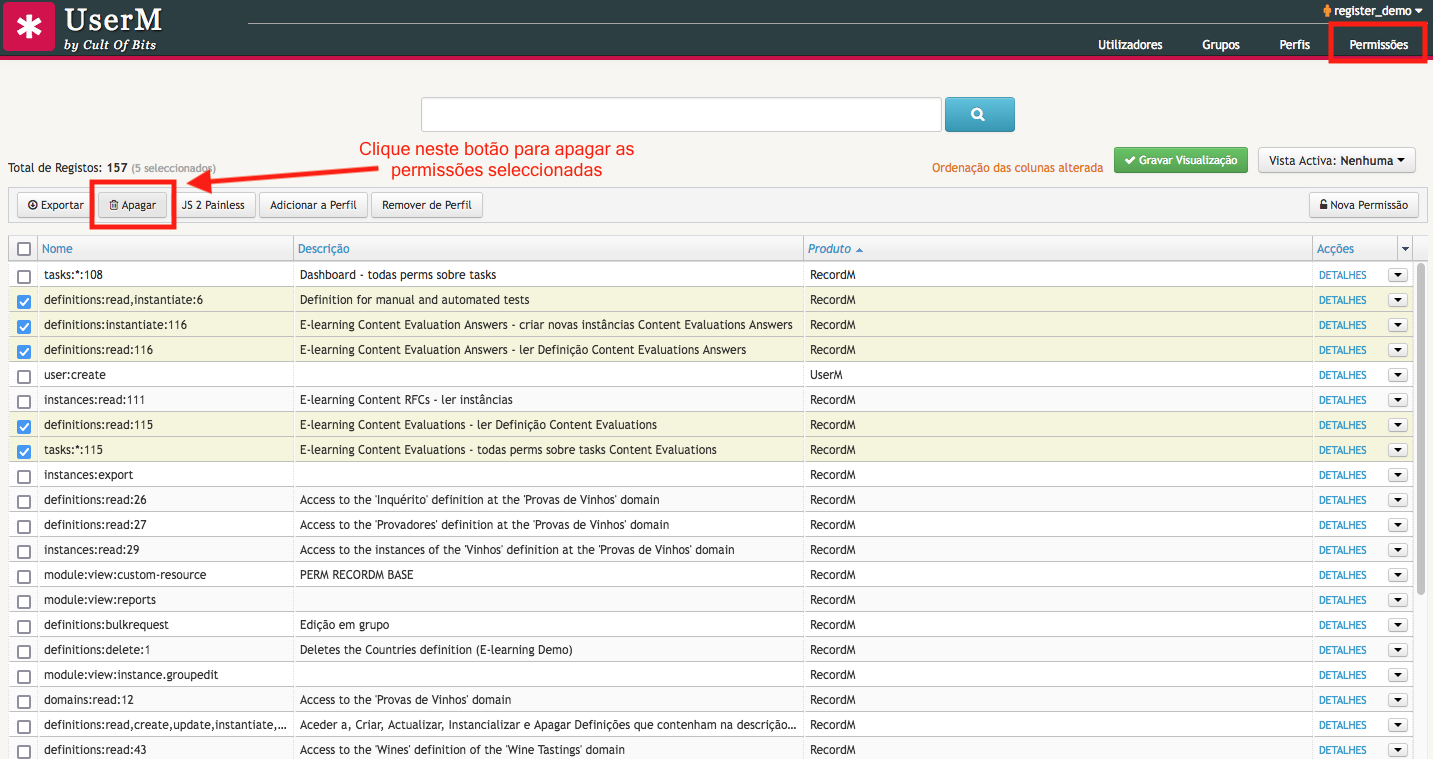Check the user:create row checkbox
This screenshot has height=759, width=1433.
24,376
